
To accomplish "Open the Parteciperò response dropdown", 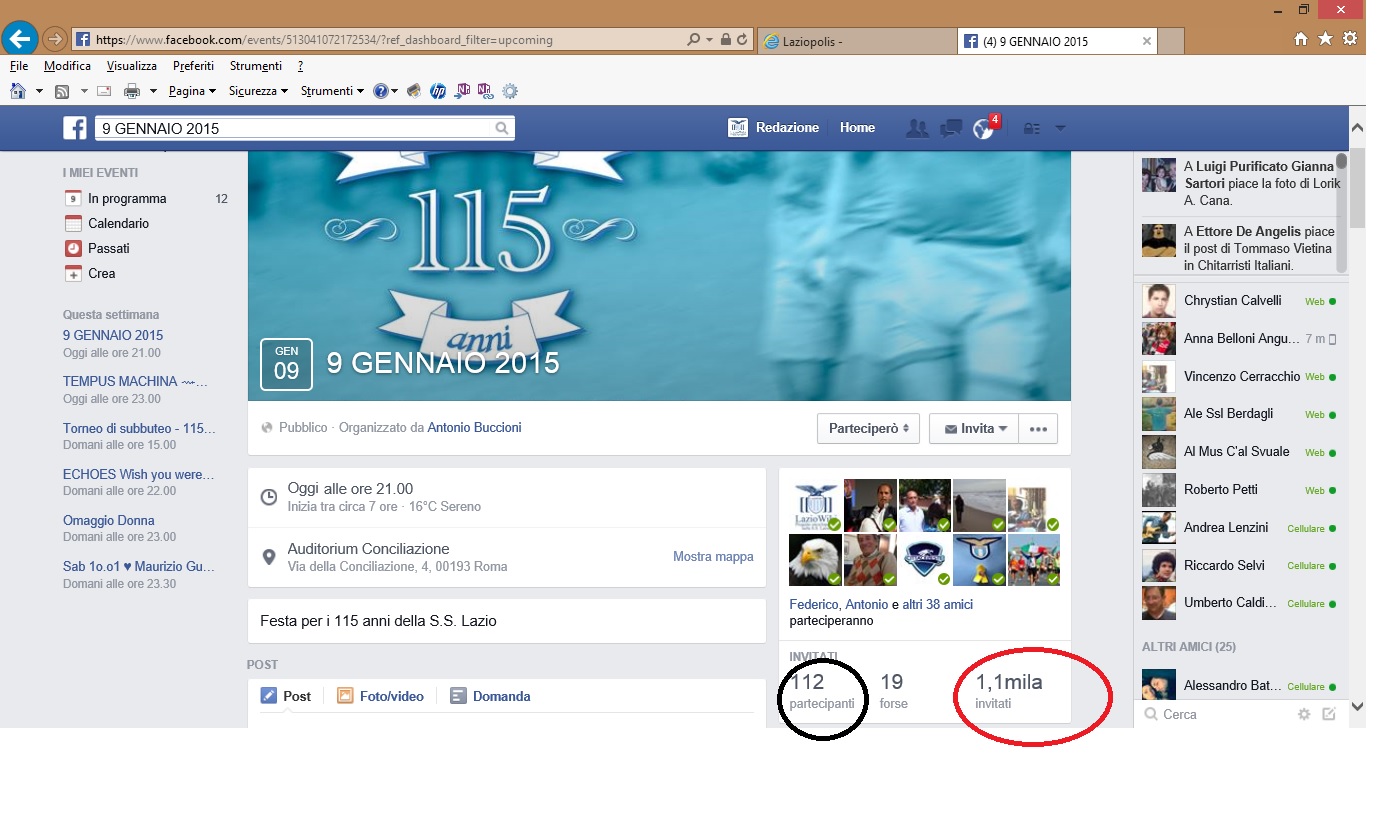I will [x=867, y=429].
